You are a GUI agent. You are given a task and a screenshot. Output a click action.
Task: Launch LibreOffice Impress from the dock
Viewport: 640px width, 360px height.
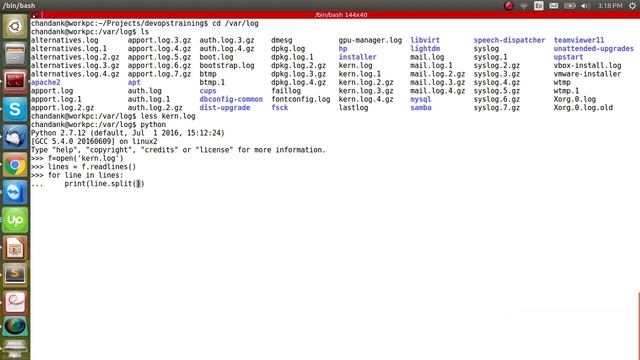pyautogui.click(x=15, y=247)
